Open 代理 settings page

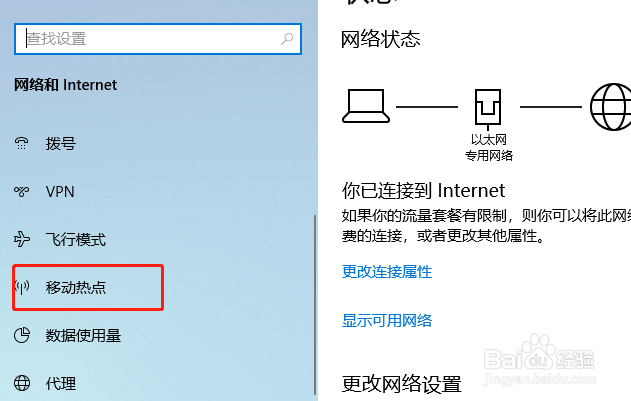[61, 383]
